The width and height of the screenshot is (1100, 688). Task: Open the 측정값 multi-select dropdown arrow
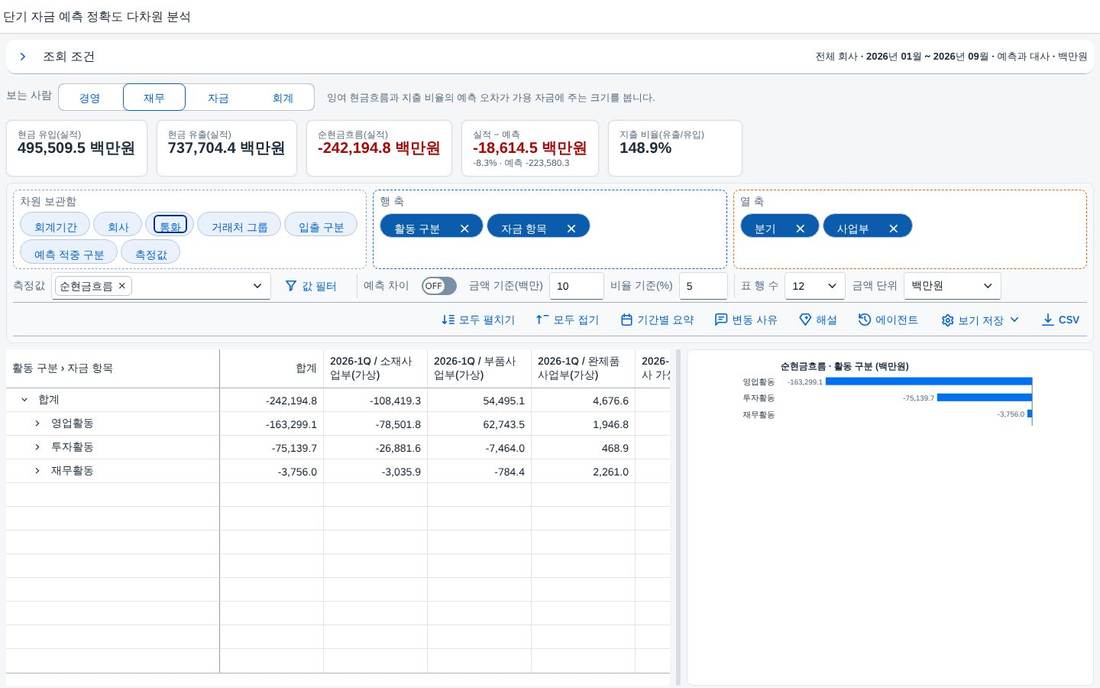tap(257, 286)
